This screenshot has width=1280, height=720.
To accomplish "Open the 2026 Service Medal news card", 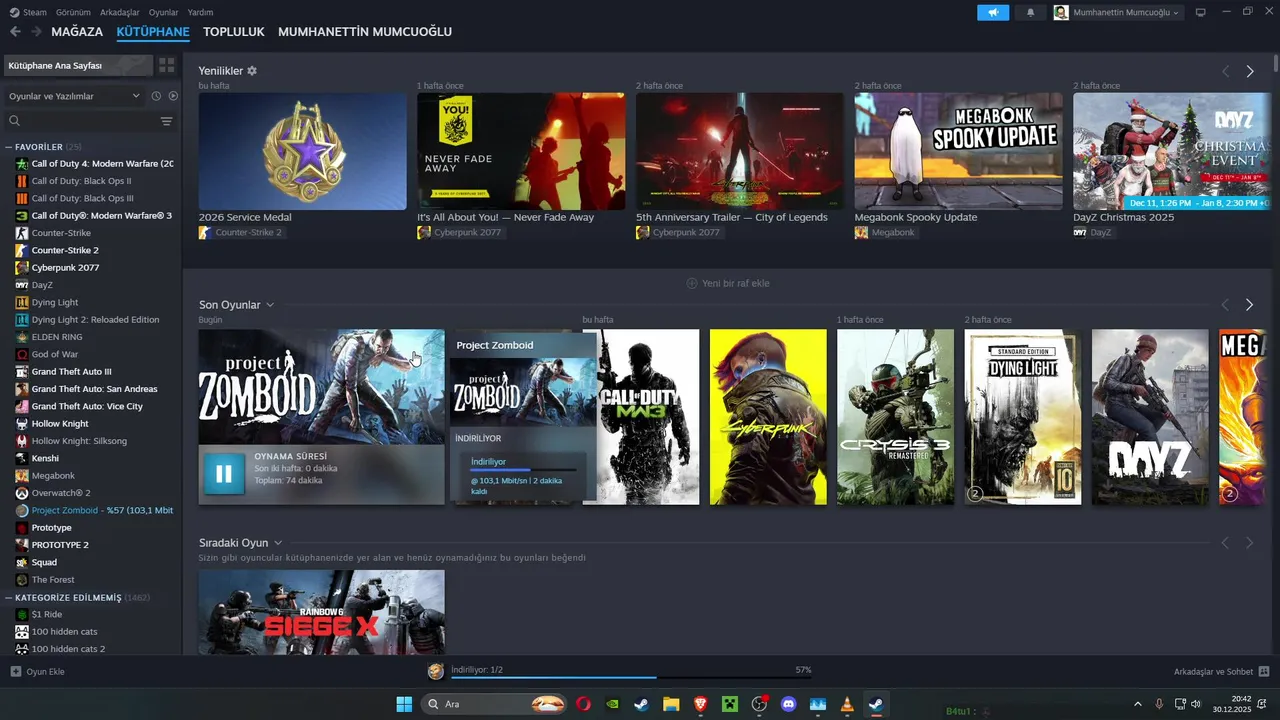I will [x=303, y=151].
